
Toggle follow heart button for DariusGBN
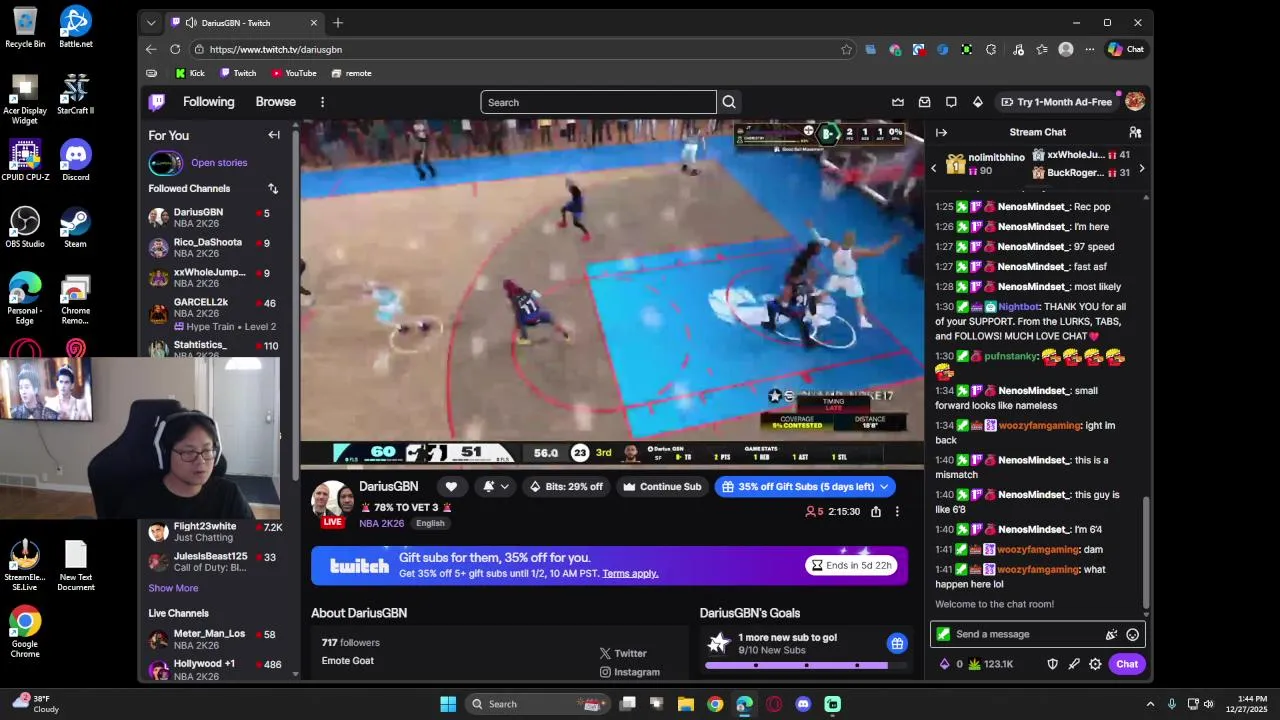click(x=451, y=487)
